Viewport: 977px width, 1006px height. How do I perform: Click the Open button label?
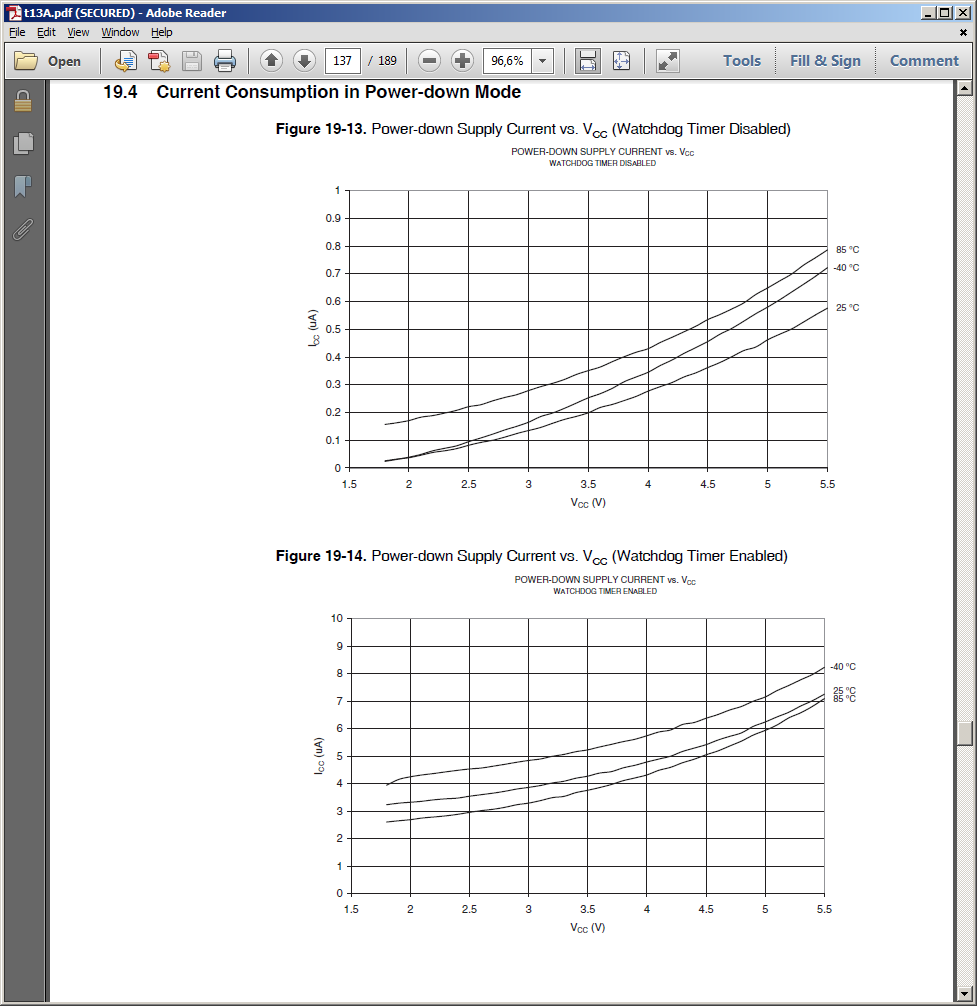click(64, 62)
